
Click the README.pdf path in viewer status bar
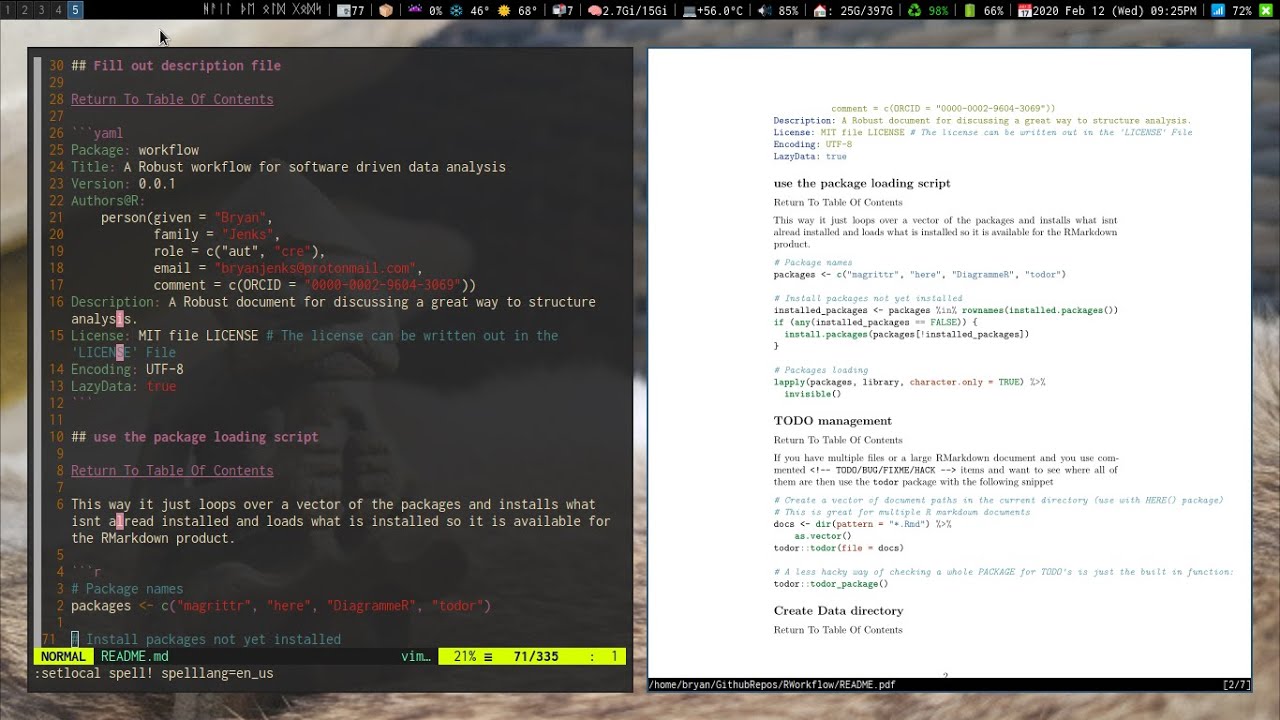click(x=772, y=685)
